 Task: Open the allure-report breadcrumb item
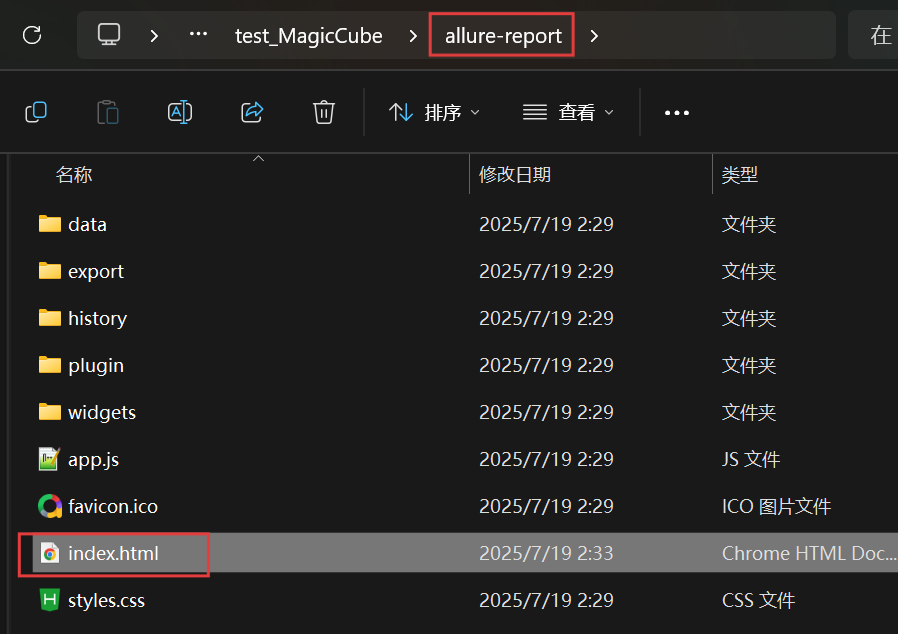click(501, 34)
